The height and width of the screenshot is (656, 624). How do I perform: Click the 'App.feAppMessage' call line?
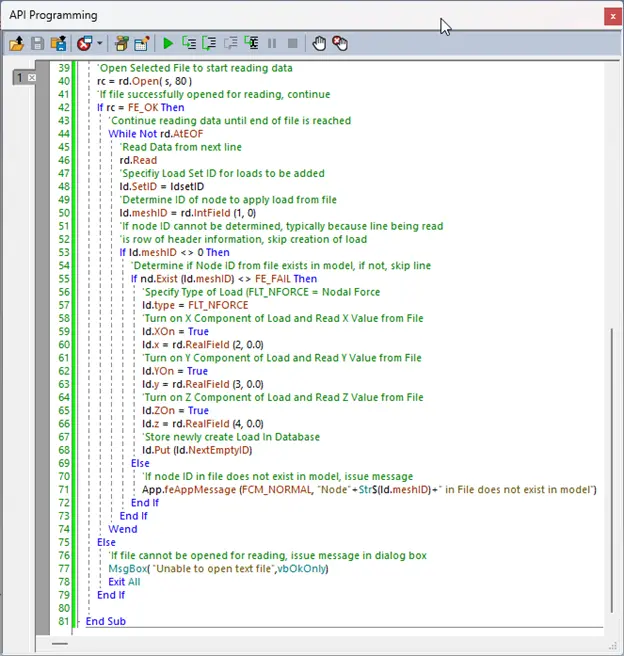pos(369,489)
